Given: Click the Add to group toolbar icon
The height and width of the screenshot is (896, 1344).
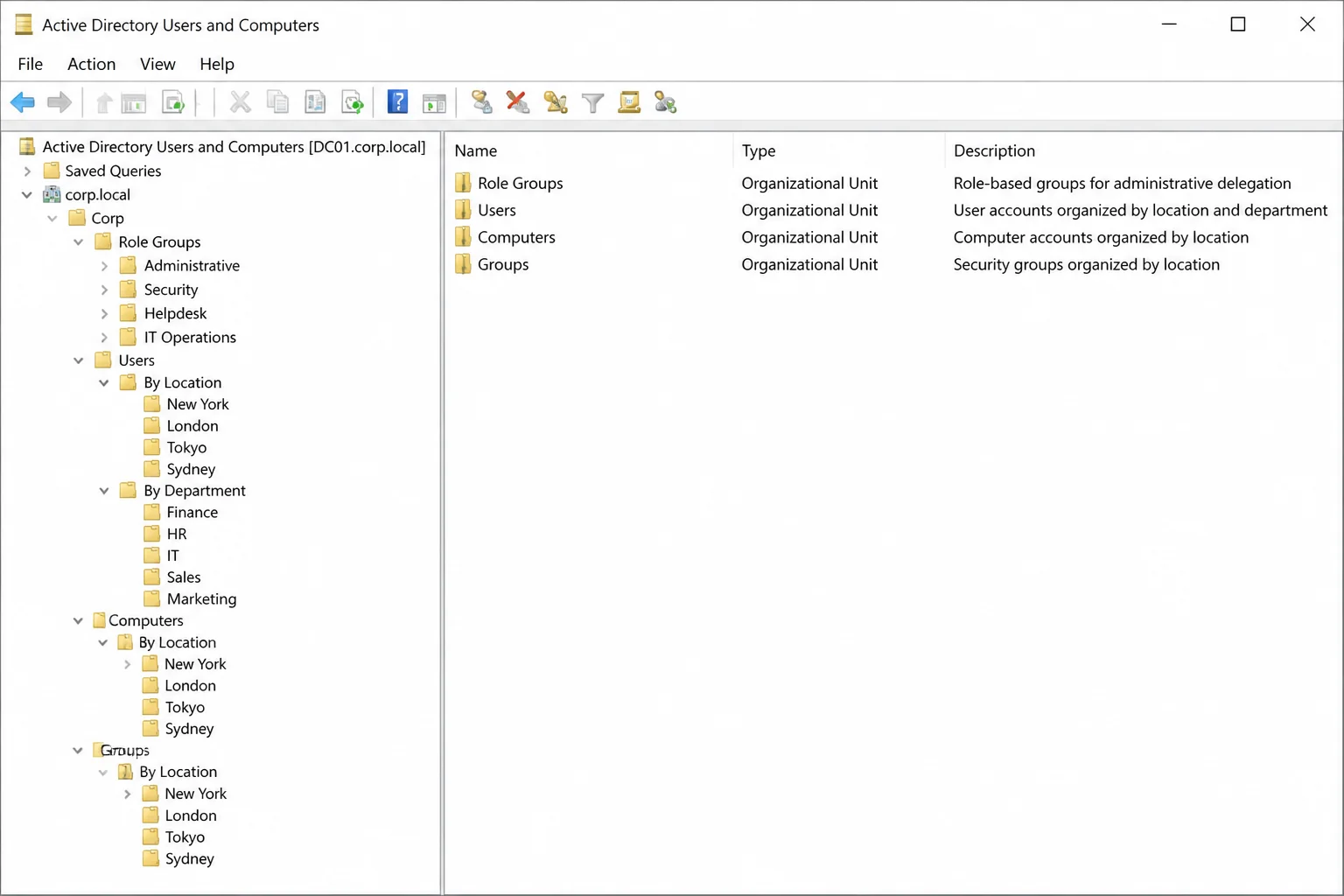Looking at the screenshot, I should [x=666, y=102].
